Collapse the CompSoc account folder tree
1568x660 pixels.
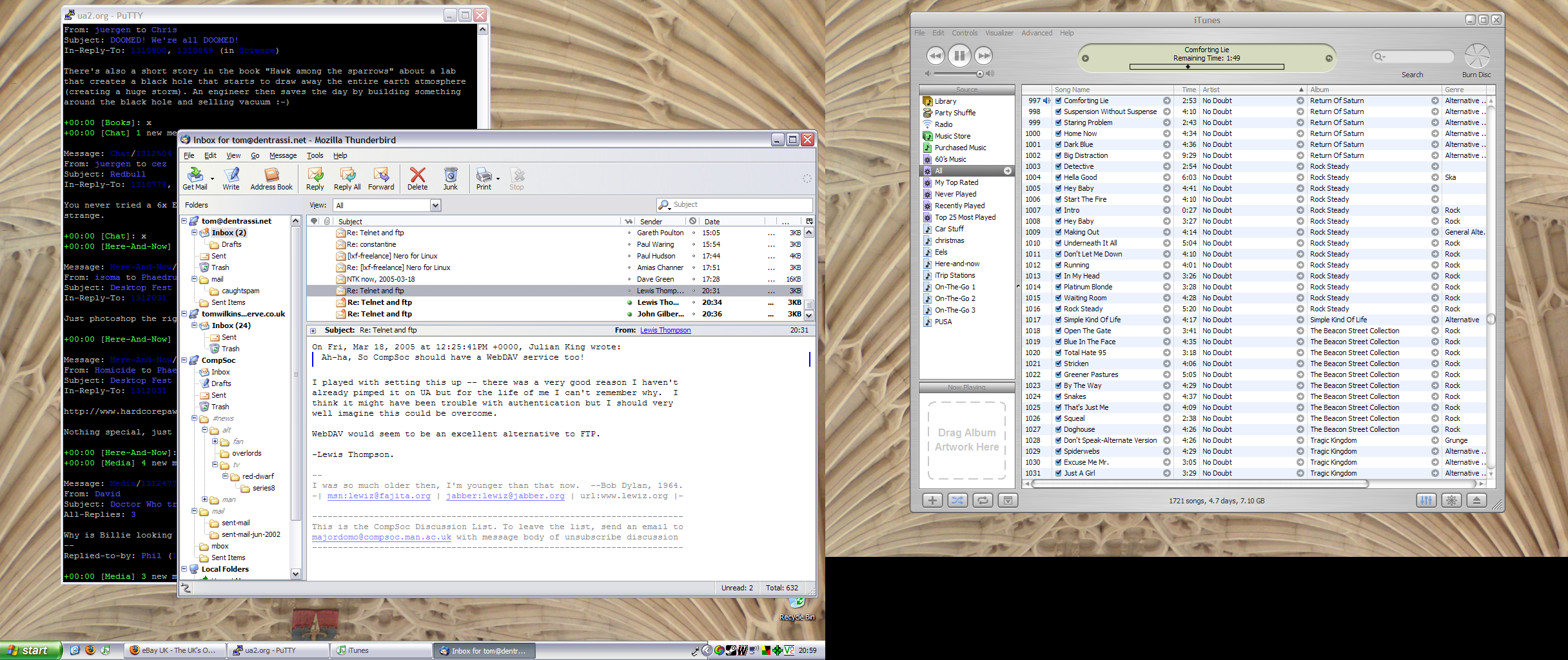(x=184, y=360)
